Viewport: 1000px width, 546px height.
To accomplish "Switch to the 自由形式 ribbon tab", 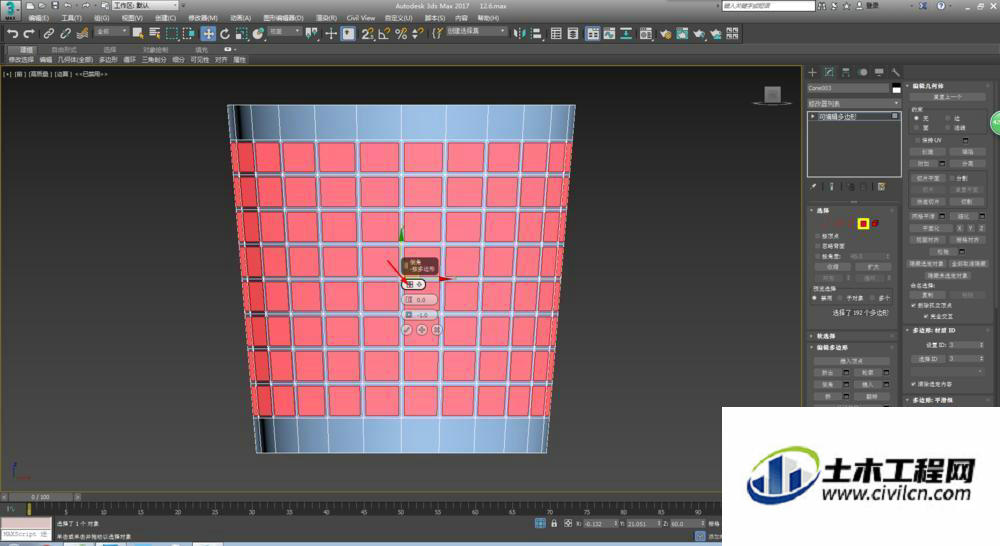I will click(x=64, y=50).
